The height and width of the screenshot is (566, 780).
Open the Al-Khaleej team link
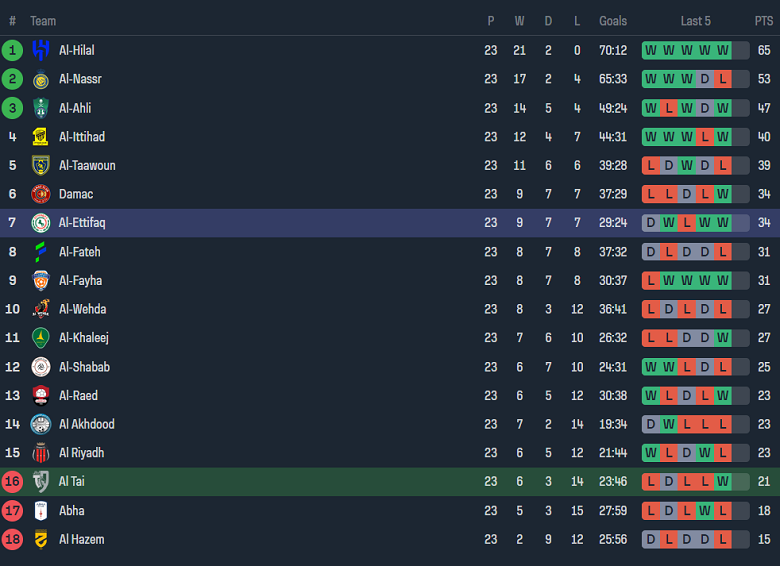[83, 338]
